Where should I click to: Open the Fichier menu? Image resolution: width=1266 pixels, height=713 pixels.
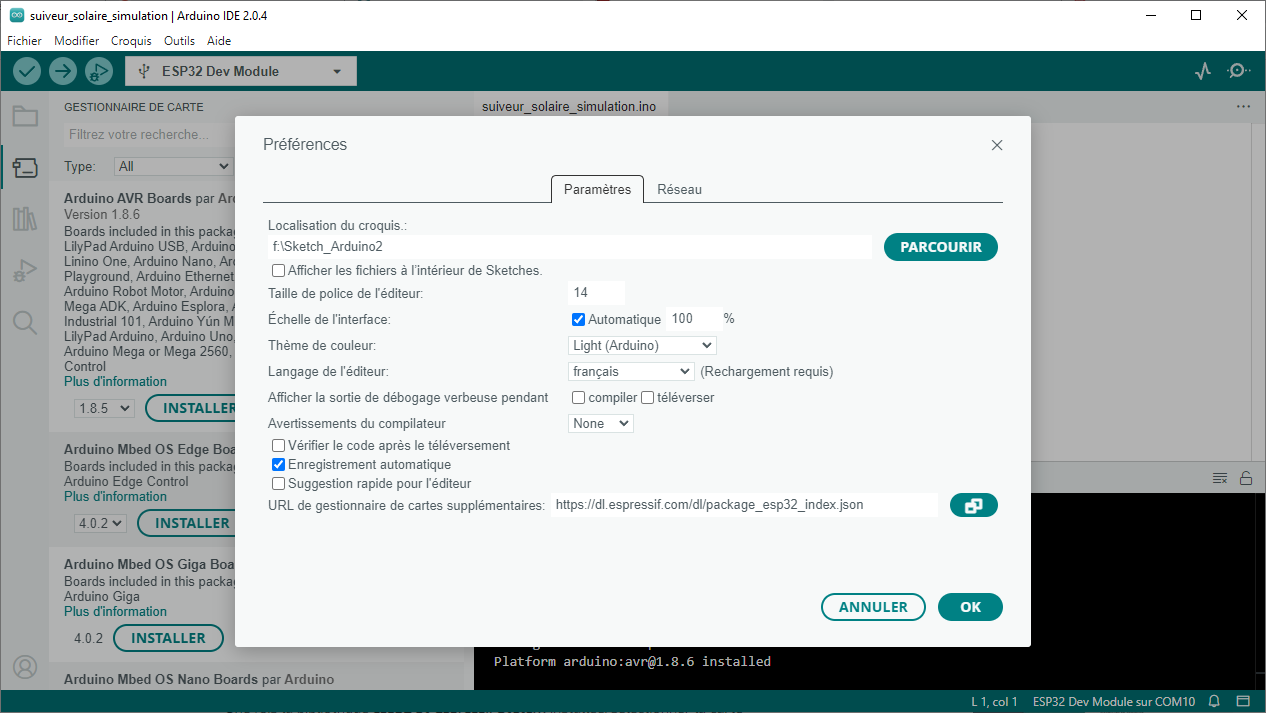[25, 41]
